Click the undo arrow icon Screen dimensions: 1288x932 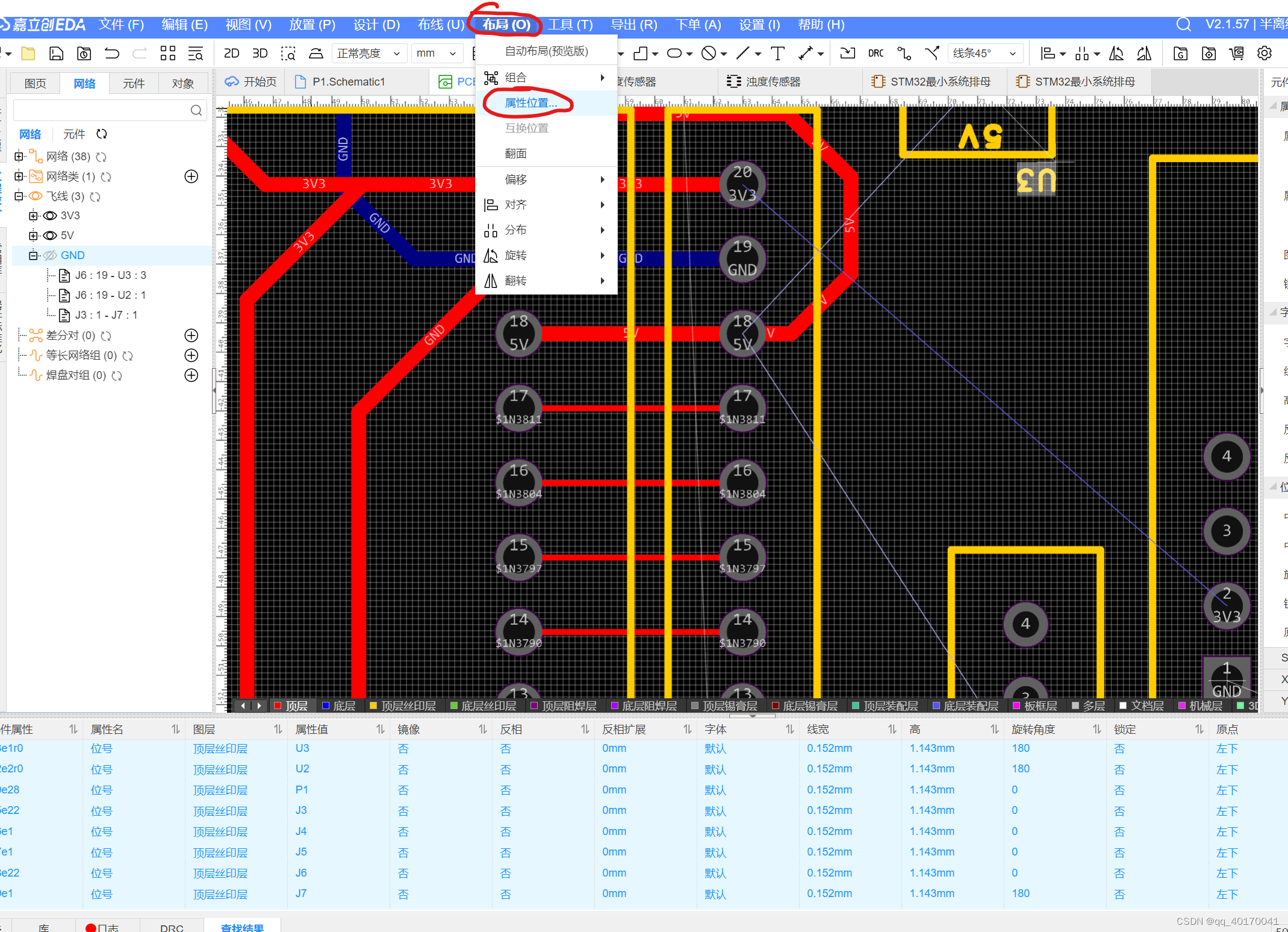pyautogui.click(x=112, y=54)
